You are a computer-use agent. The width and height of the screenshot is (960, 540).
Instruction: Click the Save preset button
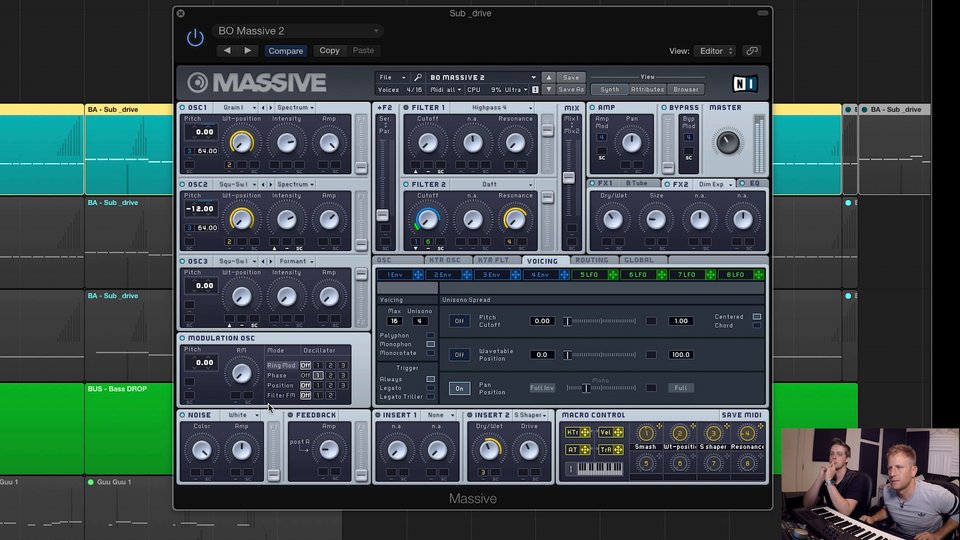[x=571, y=78]
